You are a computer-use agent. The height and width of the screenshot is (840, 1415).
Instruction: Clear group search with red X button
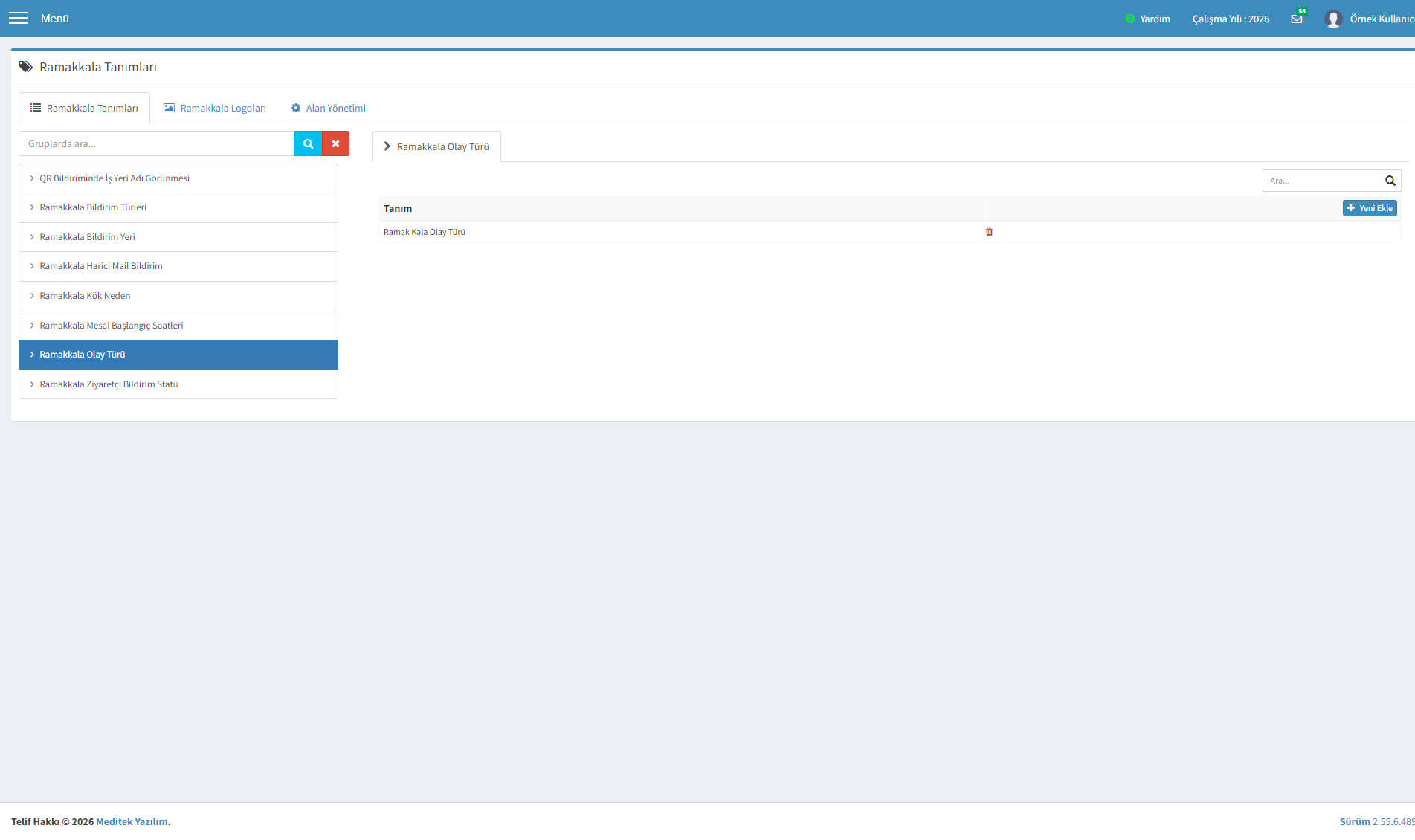tap(335, 143)
